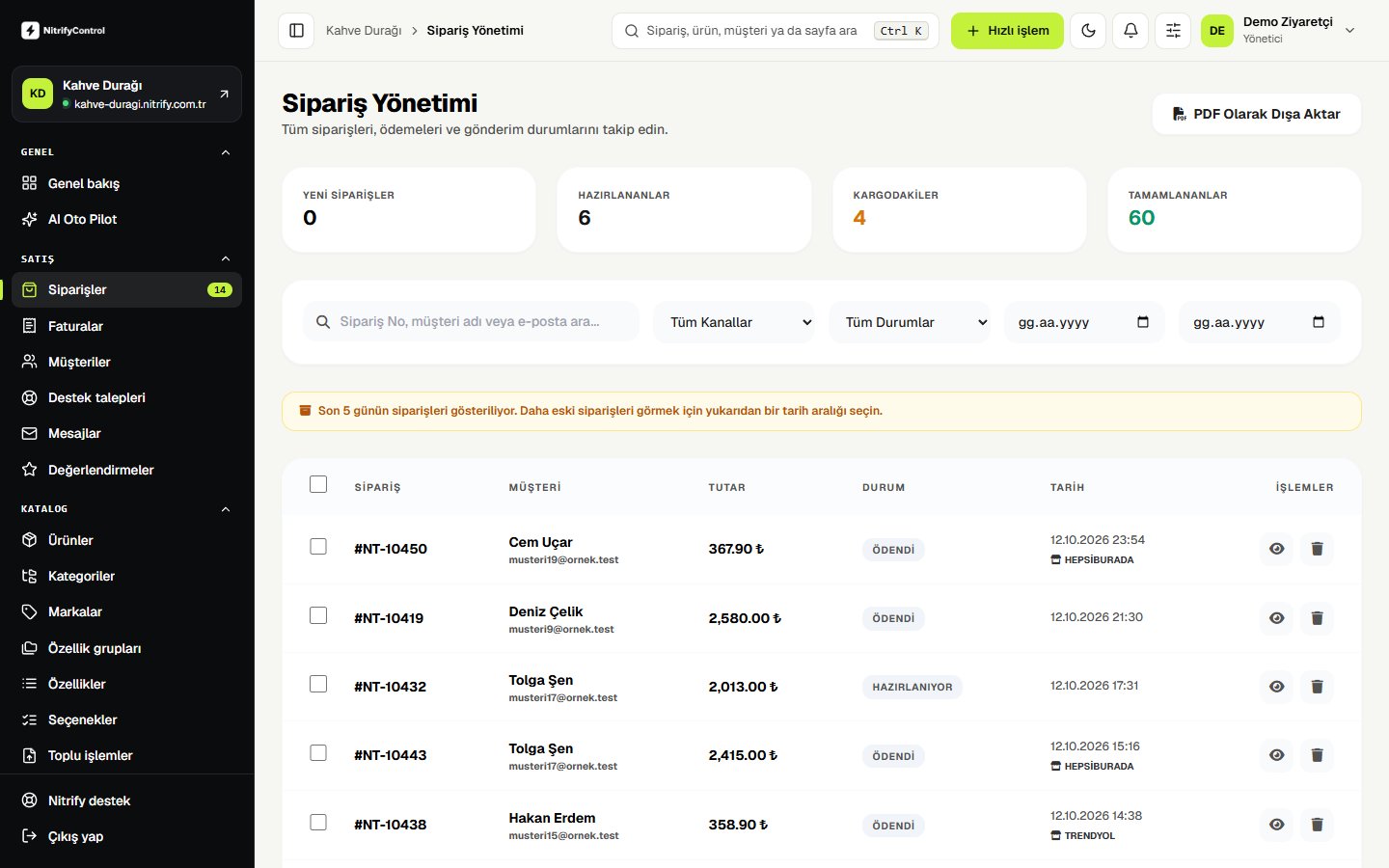The width and height of the screenshot is (1389, 868).
Task: View order #NT-10432 details eye icon
Action: 1276,687
